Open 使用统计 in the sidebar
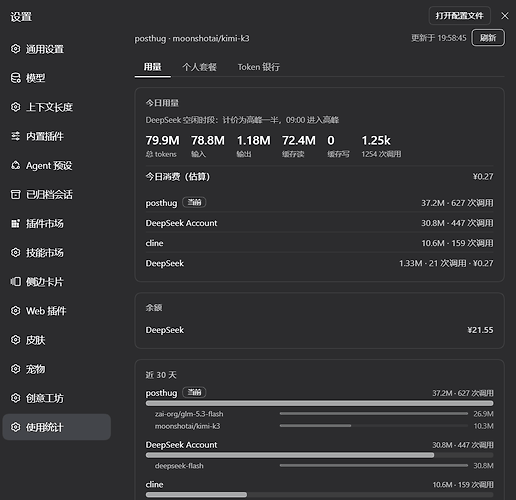Image resolution: width=516 pixels, height=500 pixels. point(57,427)
